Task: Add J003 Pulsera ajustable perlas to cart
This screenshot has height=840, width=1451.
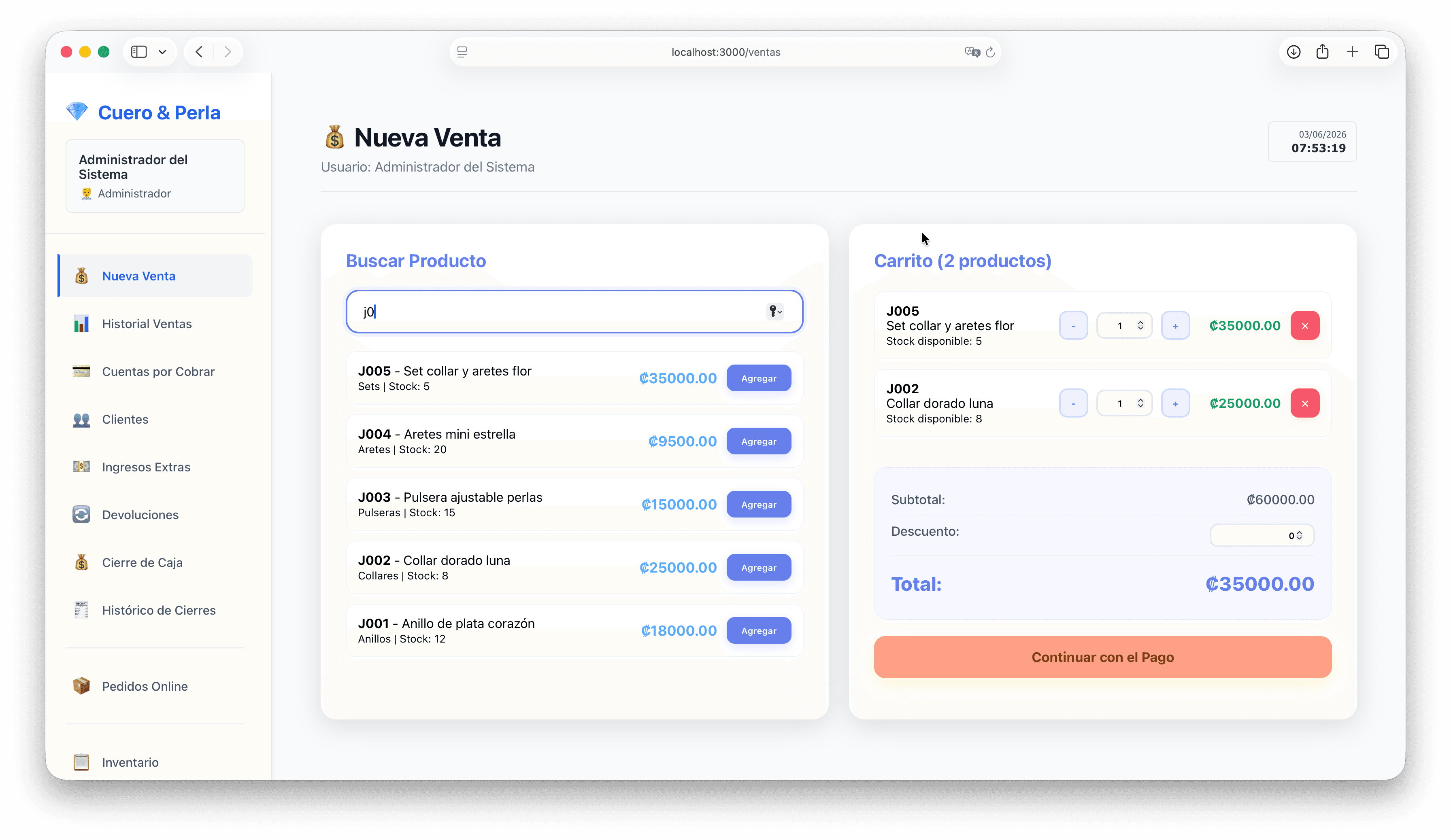Action: pyautogui.click(x=758, y=505)
